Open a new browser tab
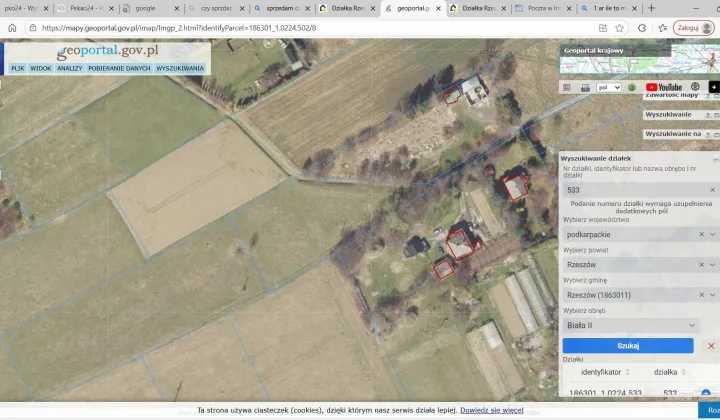720x420 pixels. [x=651, y=8]
